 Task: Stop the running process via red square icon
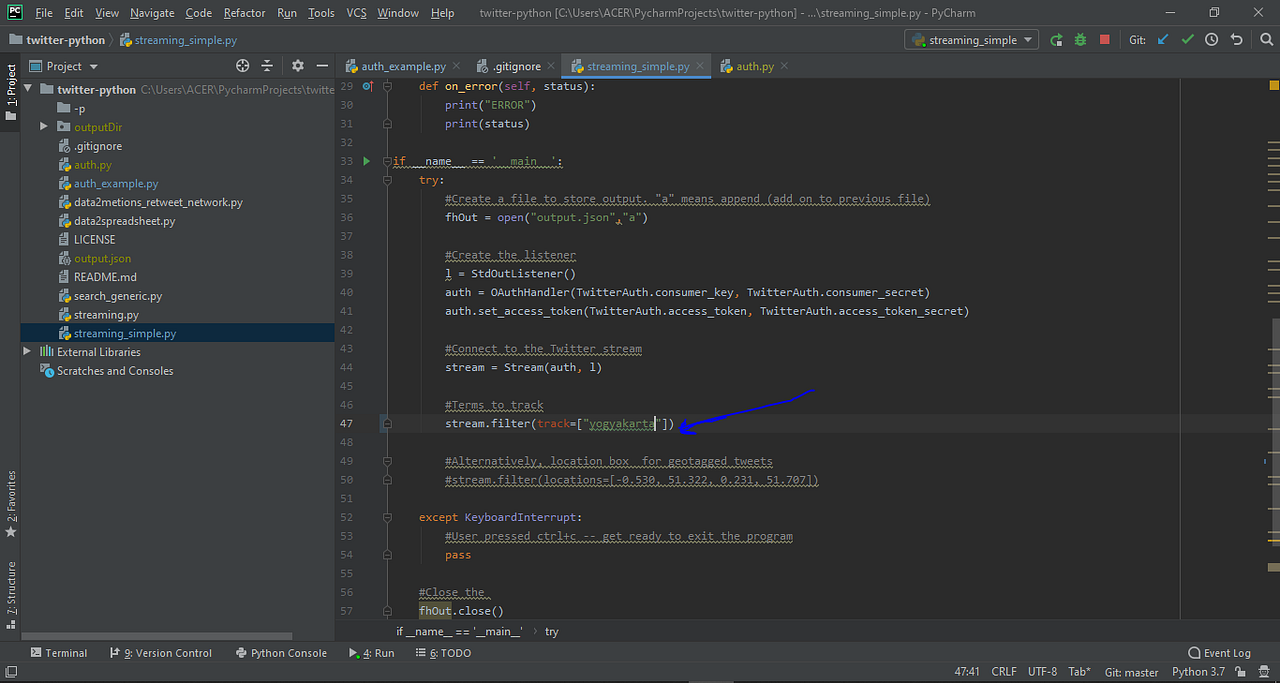coord(1105,39)
